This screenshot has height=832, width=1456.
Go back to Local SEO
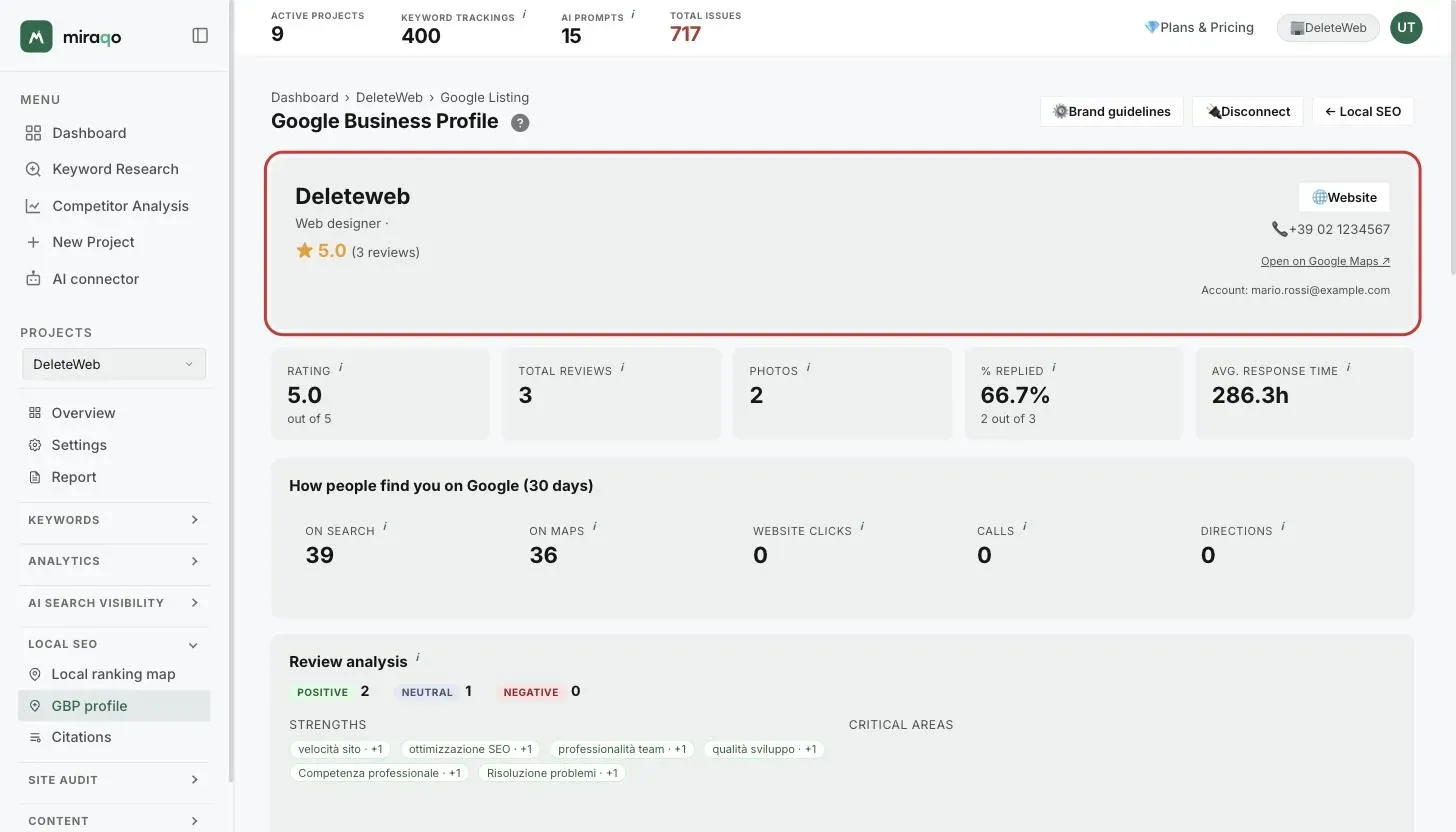click(1363, 112)
